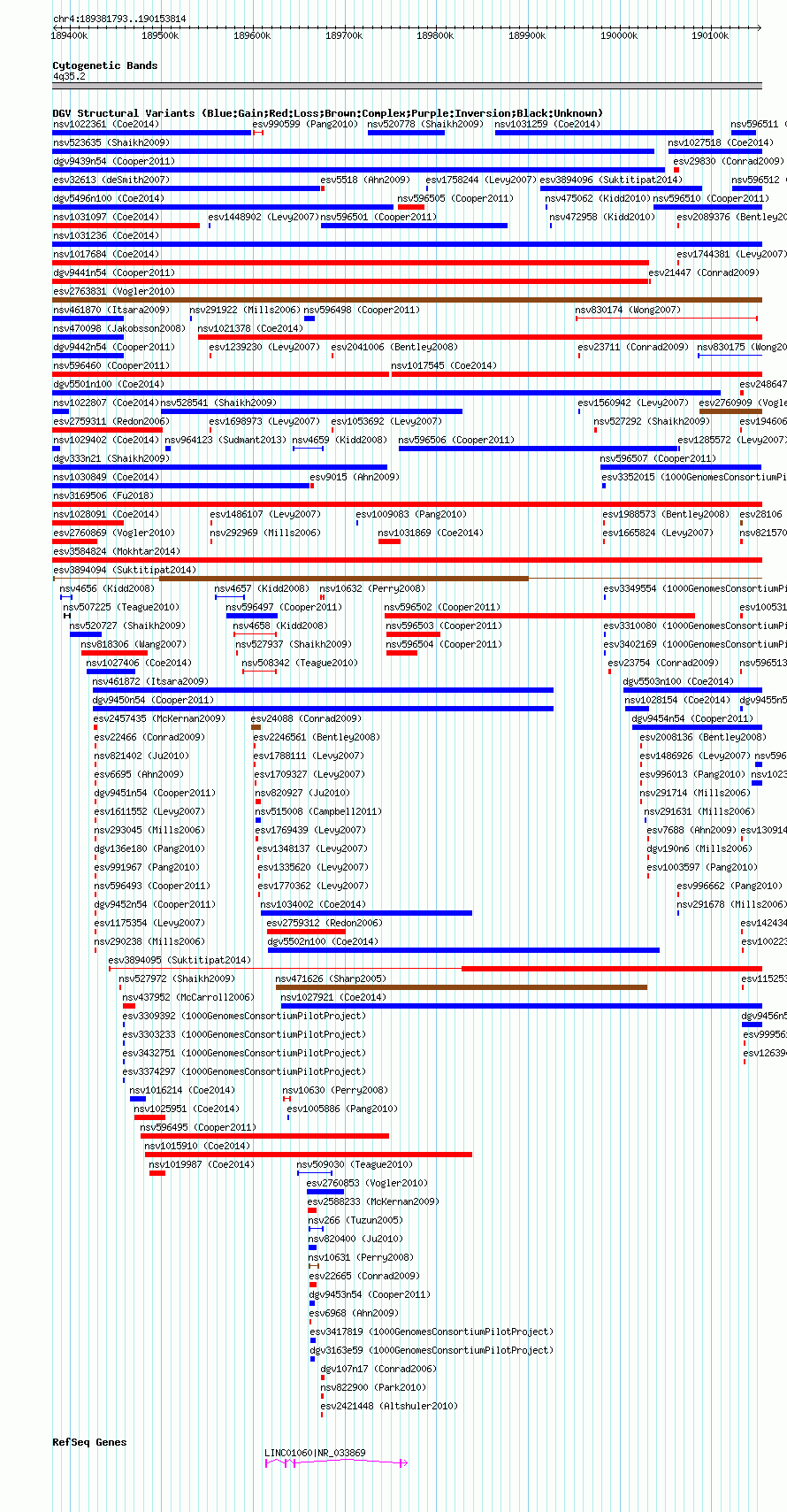Select nsv461872 (Itsara2009) variant
The image size is (787, 1512).
click(x=150, y=681)
